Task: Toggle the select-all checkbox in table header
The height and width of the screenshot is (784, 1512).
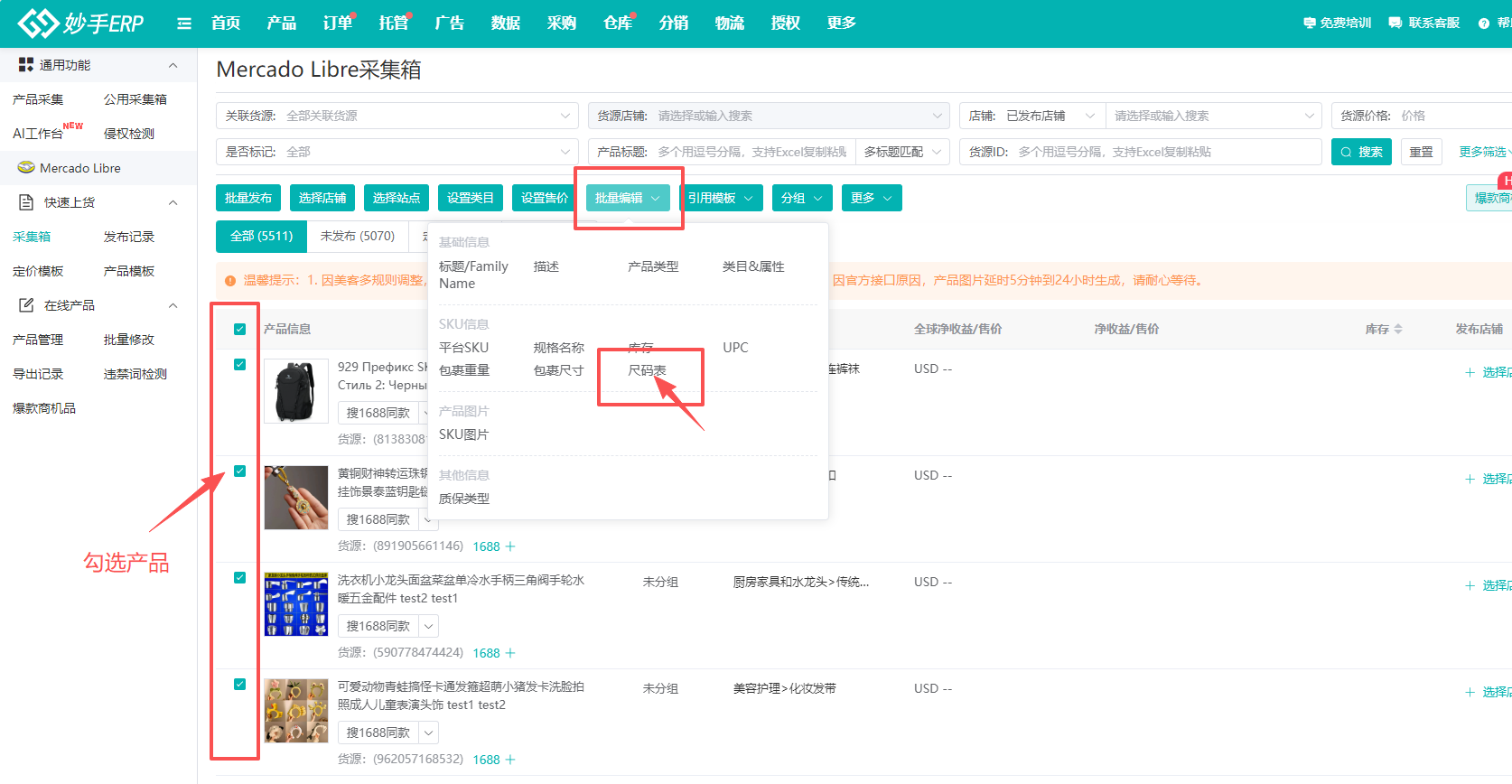Action: [x=239, y=329]
